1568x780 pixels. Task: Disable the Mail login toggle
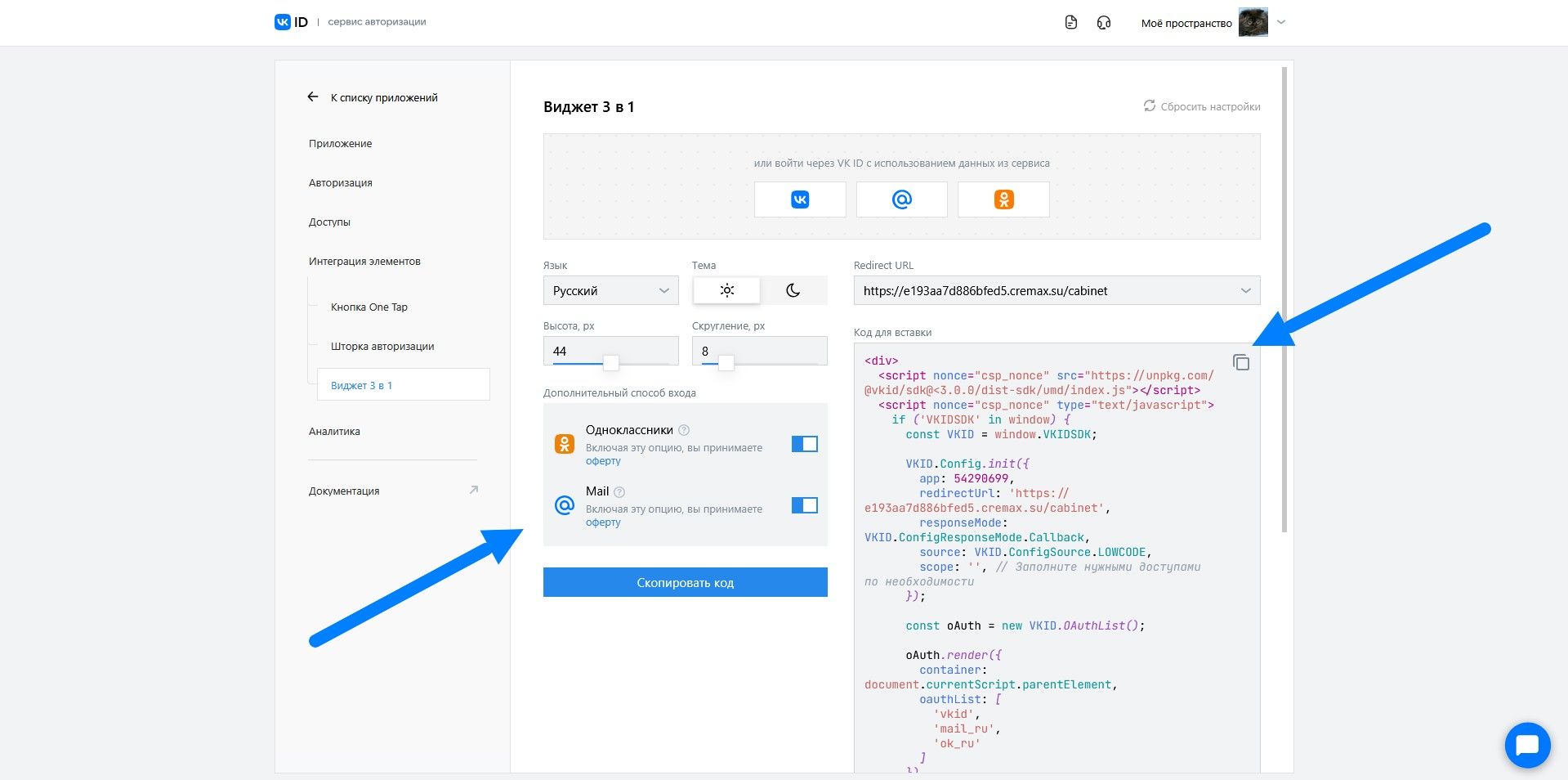tap(804, 505)
